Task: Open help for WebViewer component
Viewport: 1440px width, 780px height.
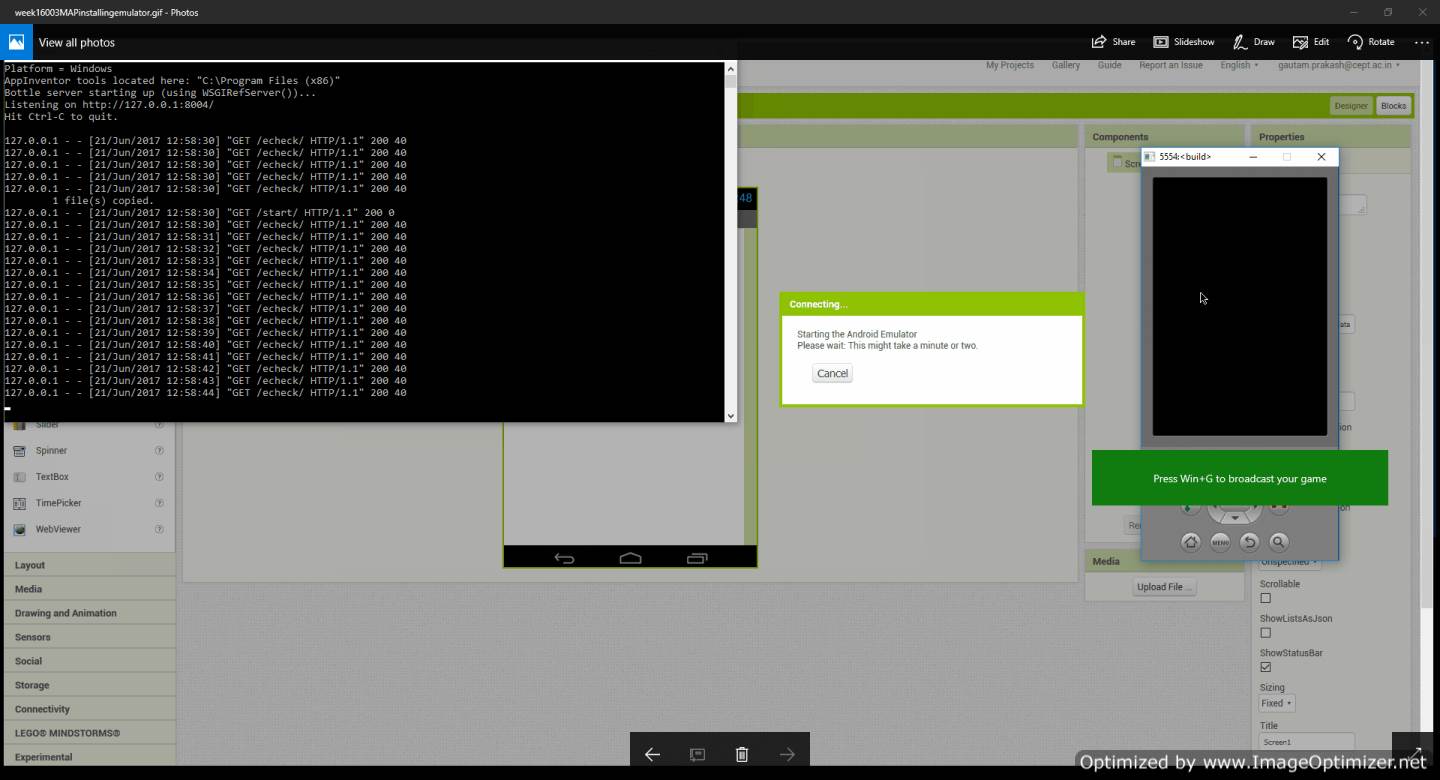Action: 159,529
